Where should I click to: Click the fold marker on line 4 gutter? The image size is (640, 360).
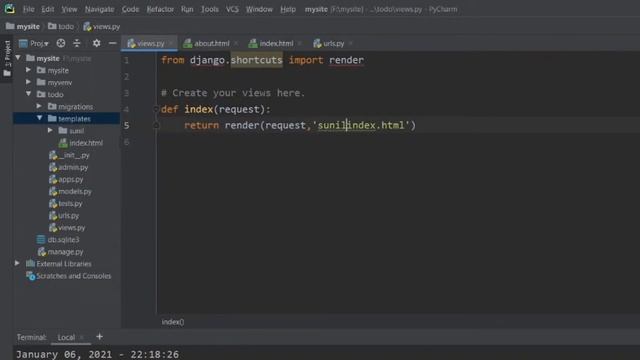[x=156, y=109]
